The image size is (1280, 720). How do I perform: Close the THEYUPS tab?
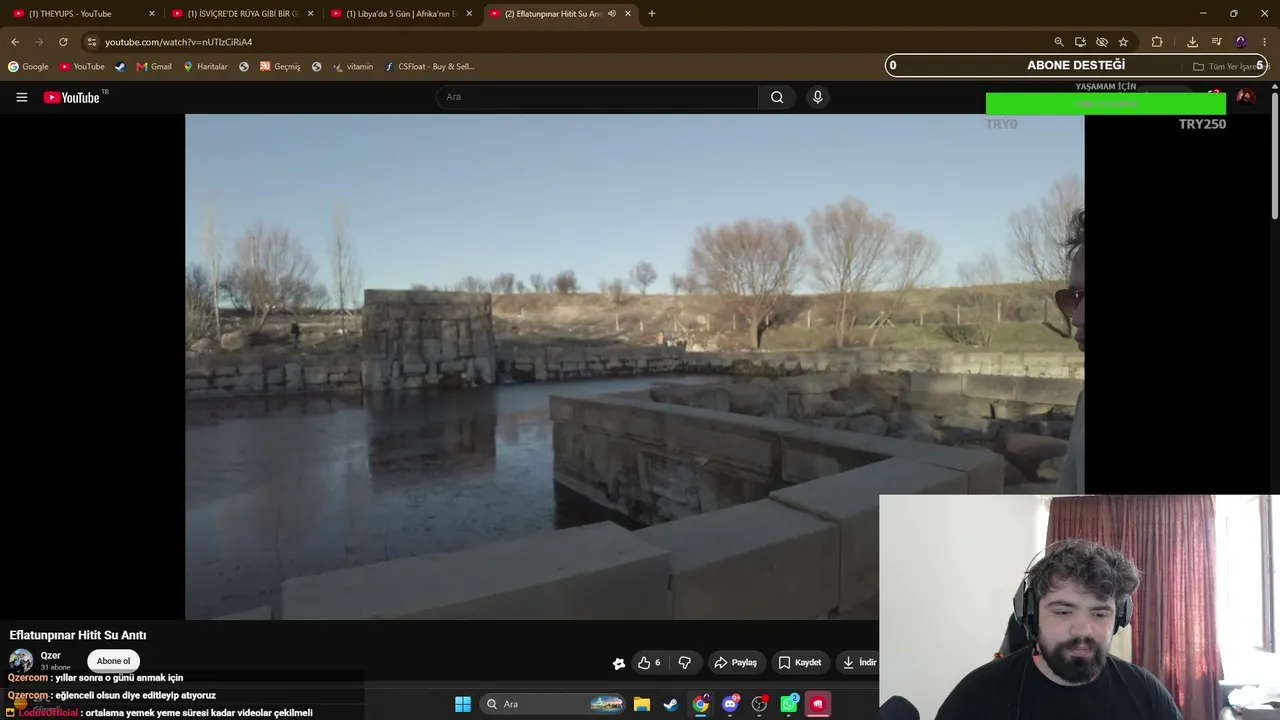(152, 14)
